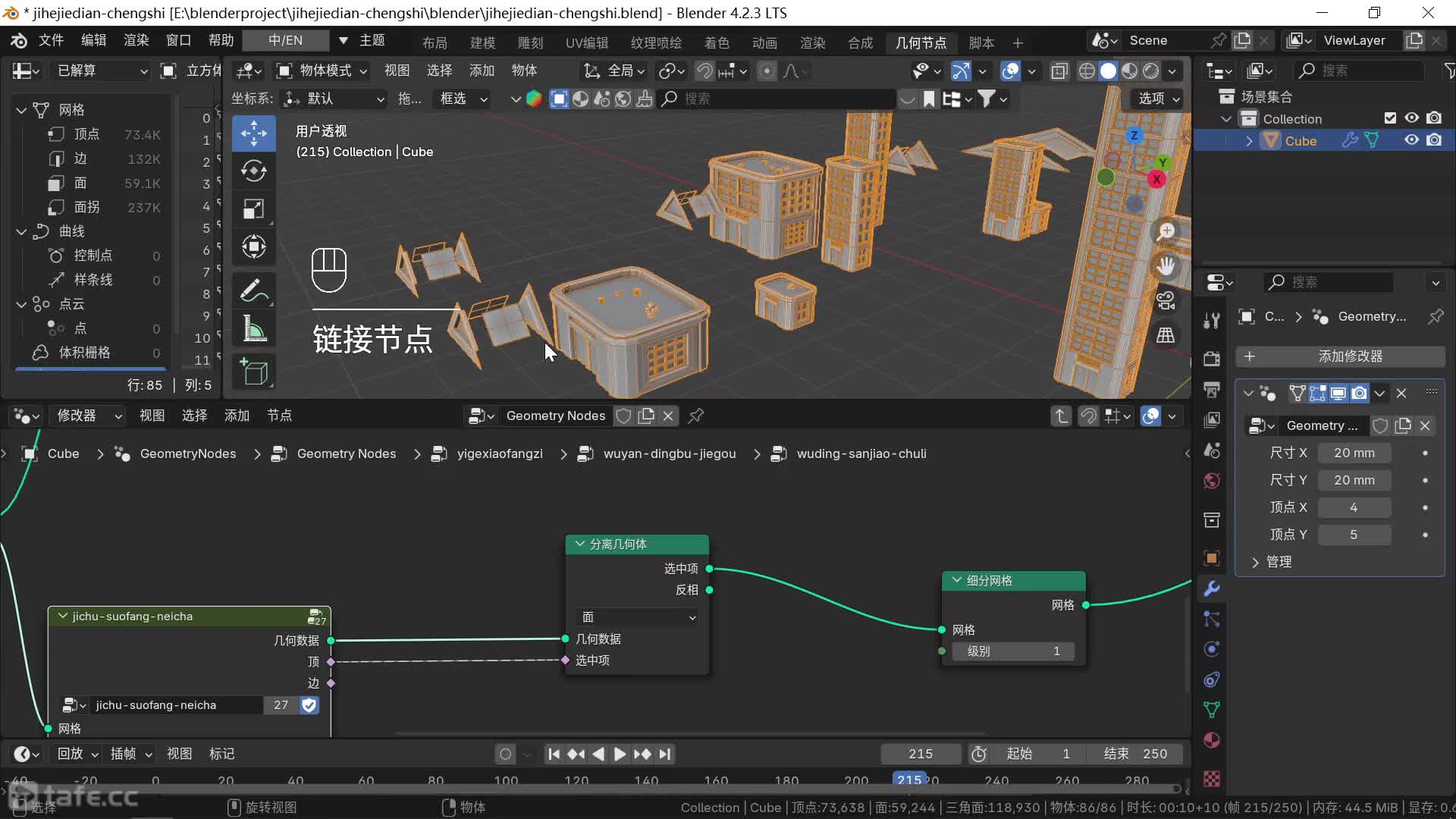1456x819 pixels.
Task: Uncheck the Collection exclude checkbox
Action: [1390, 118]
